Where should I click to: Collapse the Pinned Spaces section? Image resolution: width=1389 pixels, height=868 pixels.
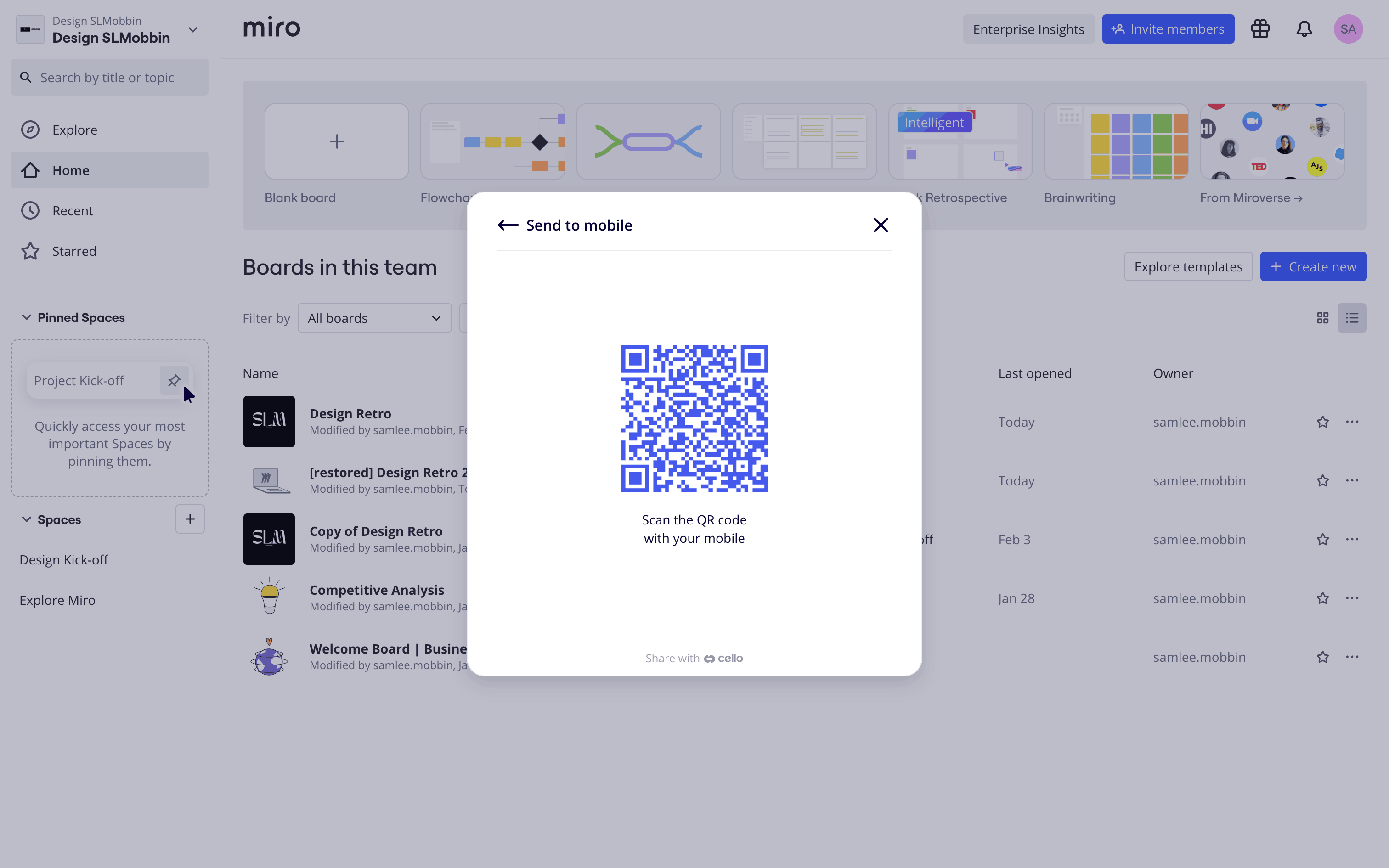26,317
